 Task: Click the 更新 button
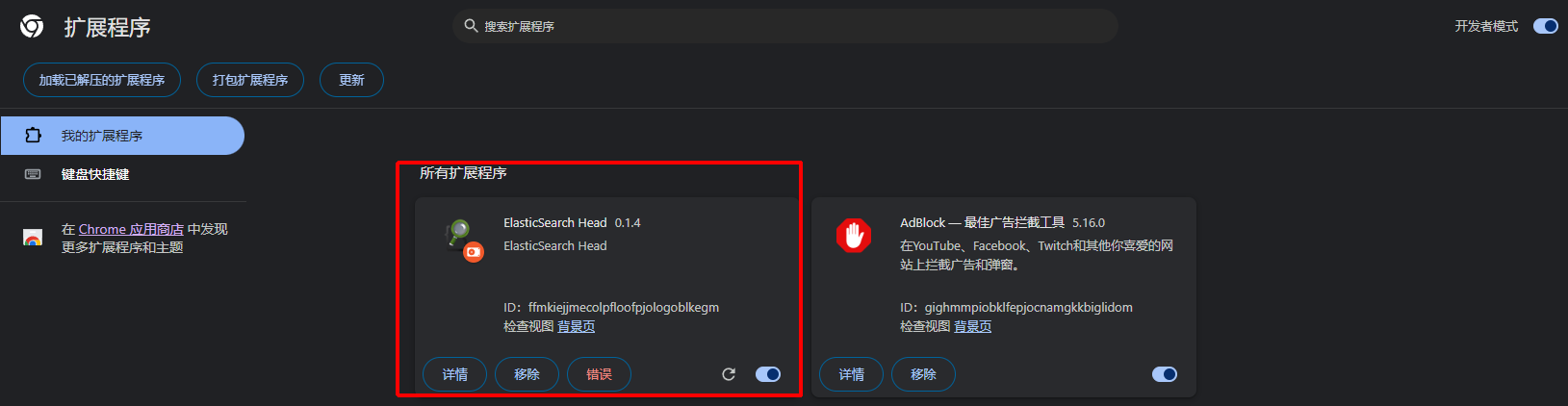pyautogui.click(x=351, y=80)
